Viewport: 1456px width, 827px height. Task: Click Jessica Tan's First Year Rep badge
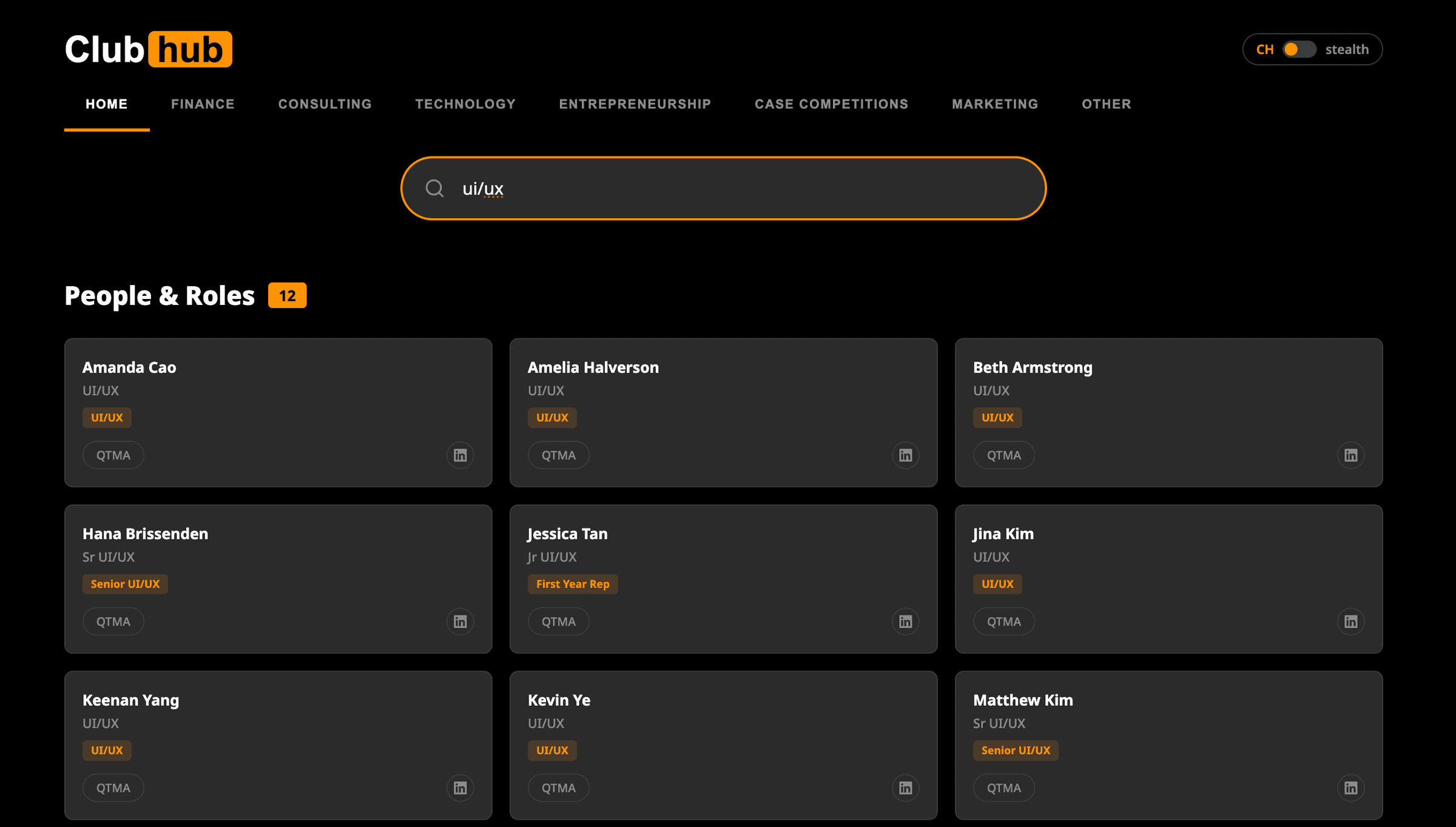click(573, 584)
